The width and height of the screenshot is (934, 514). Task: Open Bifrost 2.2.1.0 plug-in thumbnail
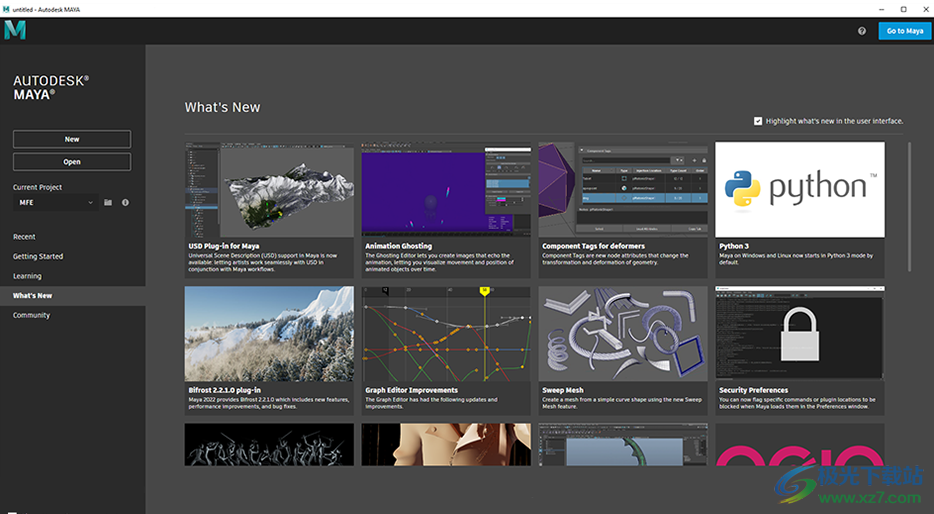pos(269,334)
